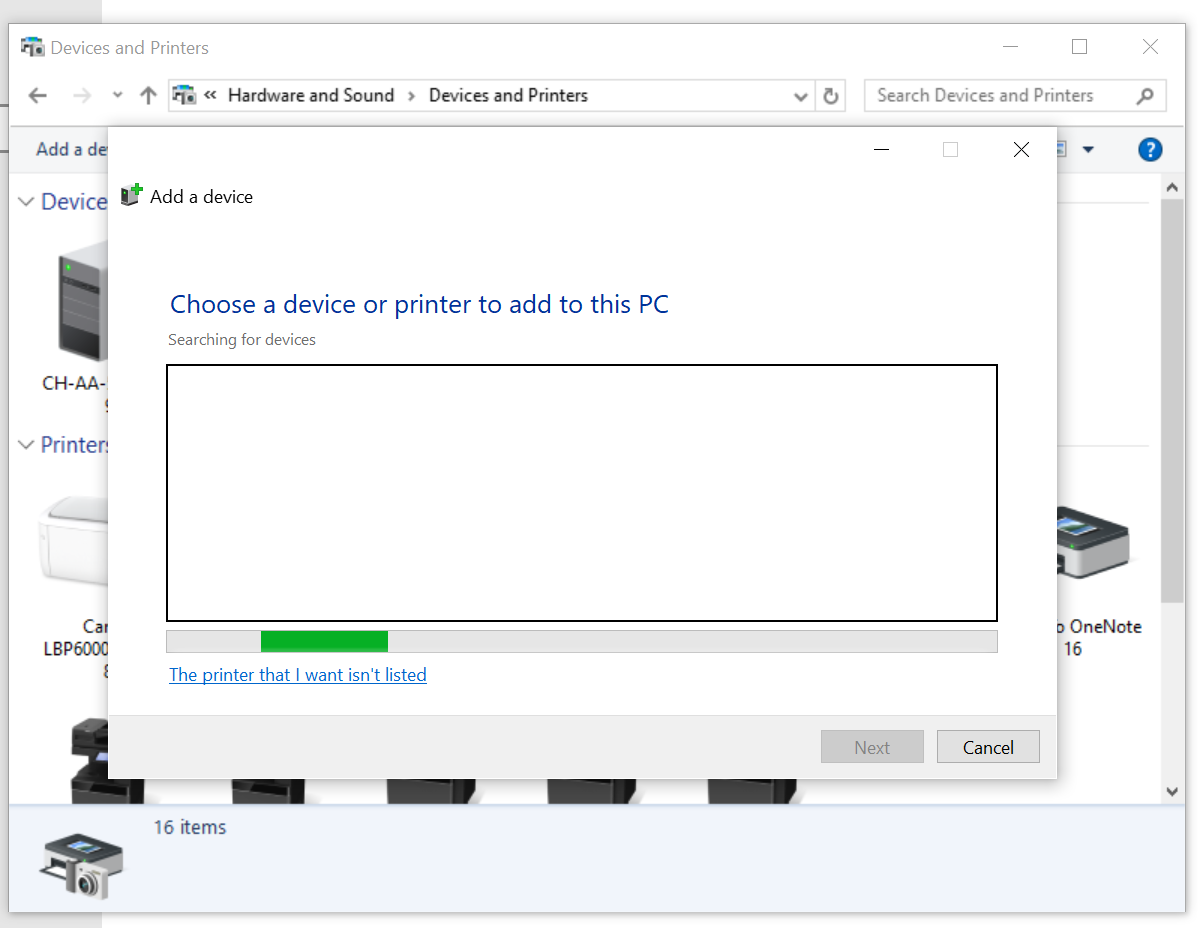Screen dimensions: 1201x928
Task: Refresh the Devices and Printers view
Action: point(830,96)
